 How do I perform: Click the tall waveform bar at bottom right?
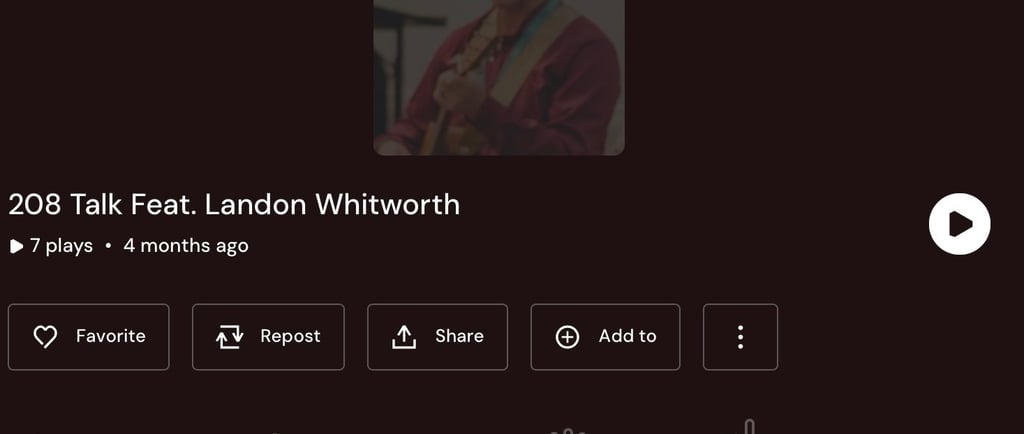750,427
